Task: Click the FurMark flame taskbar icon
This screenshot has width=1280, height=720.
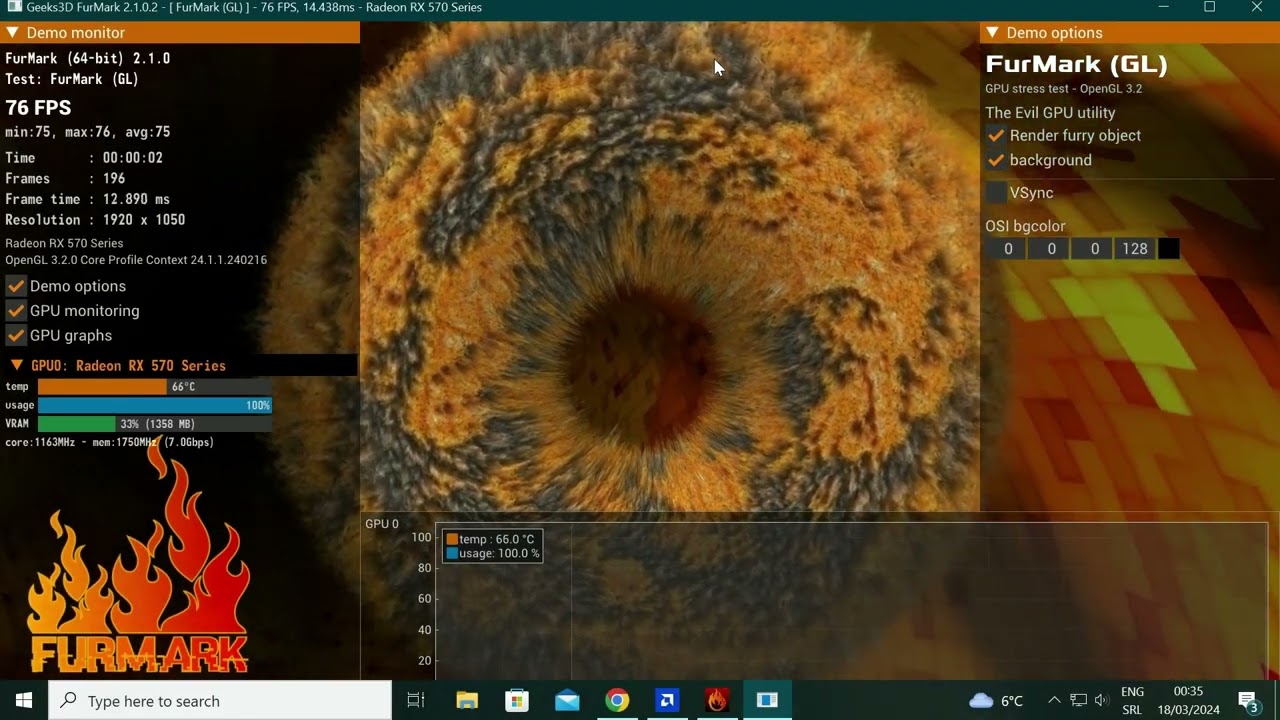Action: pos(717,701)
